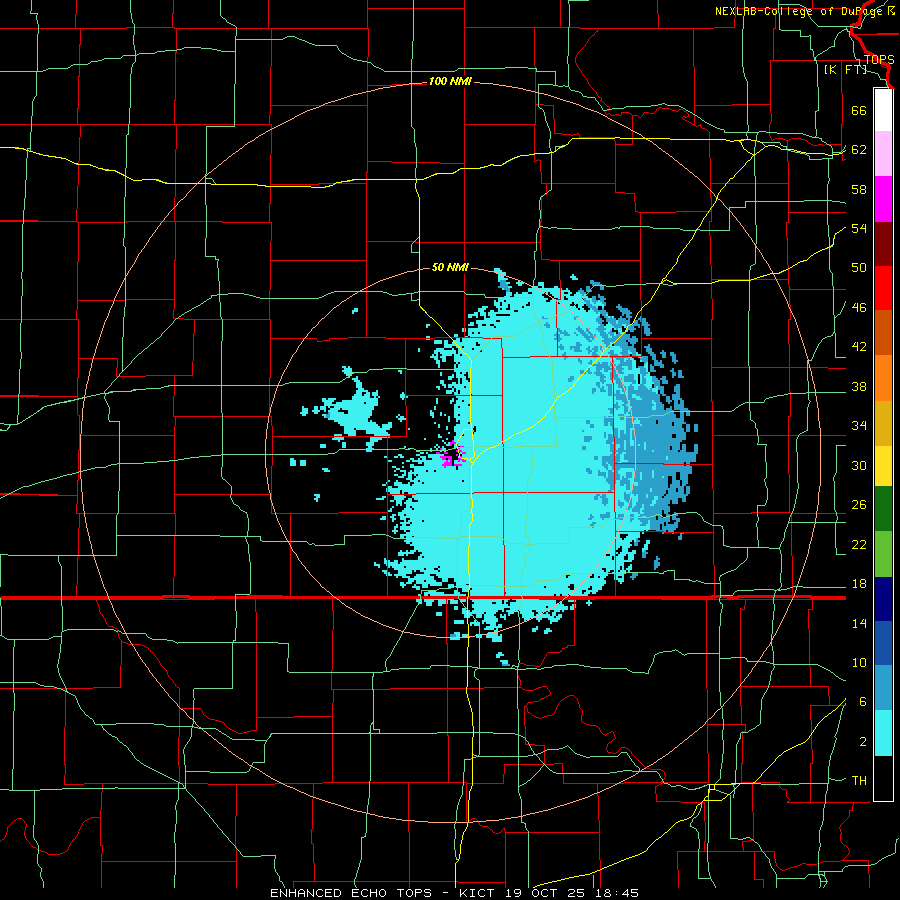
Task: Click the "46" legend value
Action: 859,308
